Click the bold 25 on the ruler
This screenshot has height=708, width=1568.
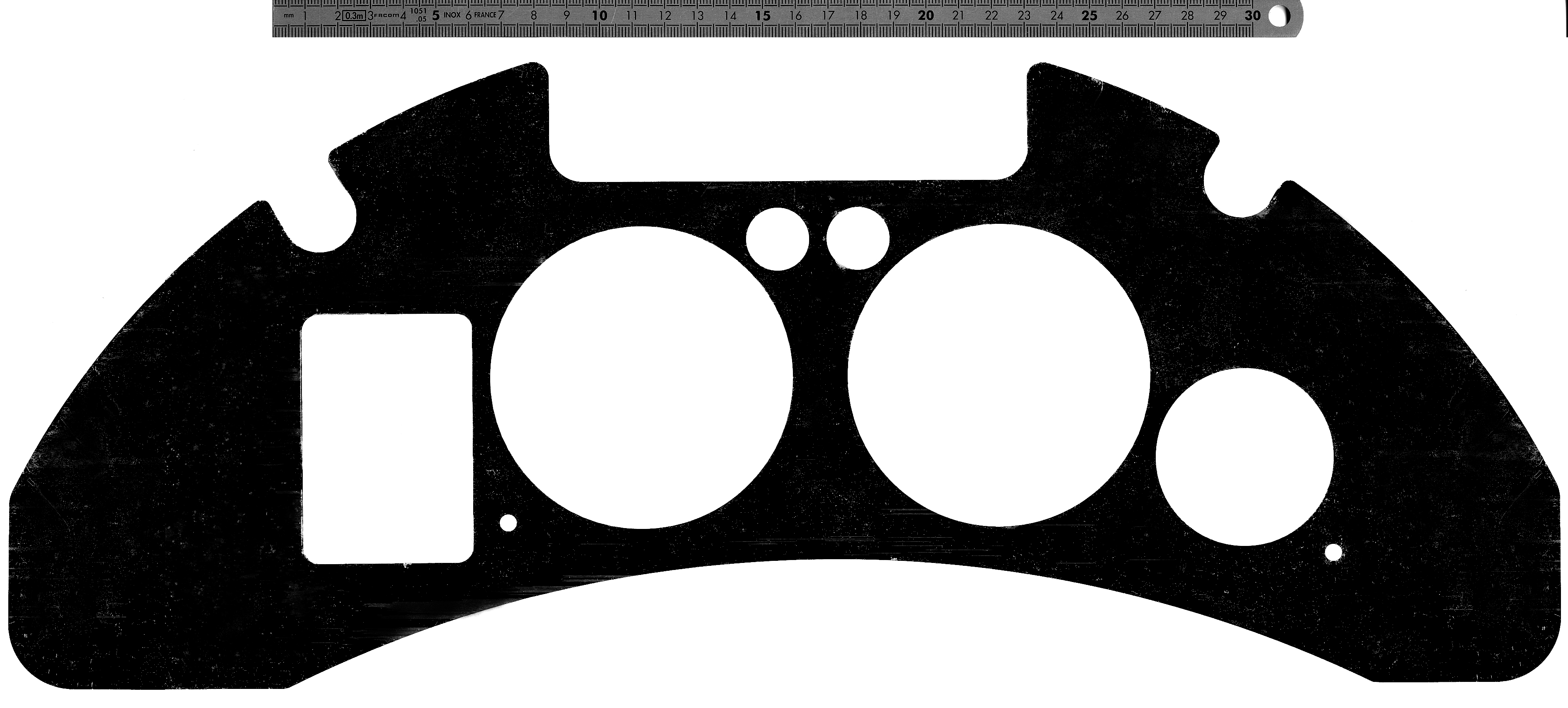click(x=1089, y=16)
